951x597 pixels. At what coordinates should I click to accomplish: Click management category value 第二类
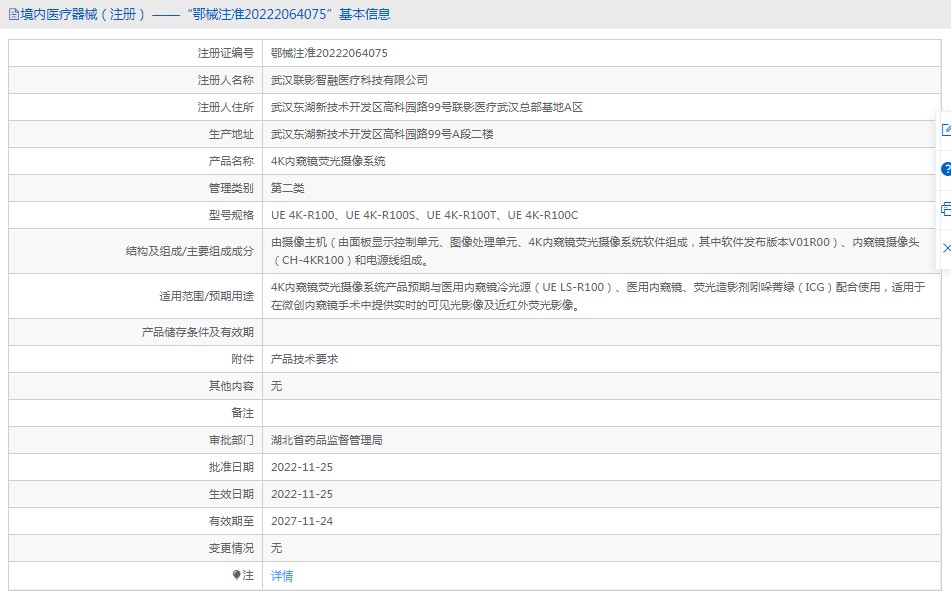pos(287,188)
